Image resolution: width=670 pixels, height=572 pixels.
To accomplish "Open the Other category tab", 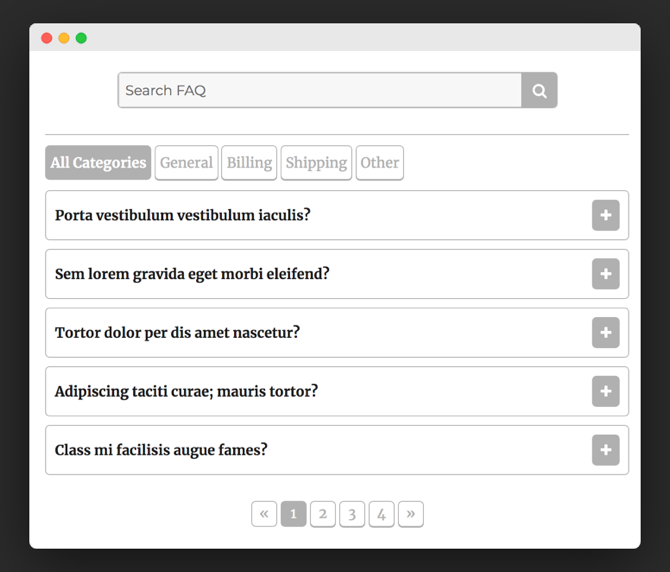I will pyautogui.click(x=379, y=163).
